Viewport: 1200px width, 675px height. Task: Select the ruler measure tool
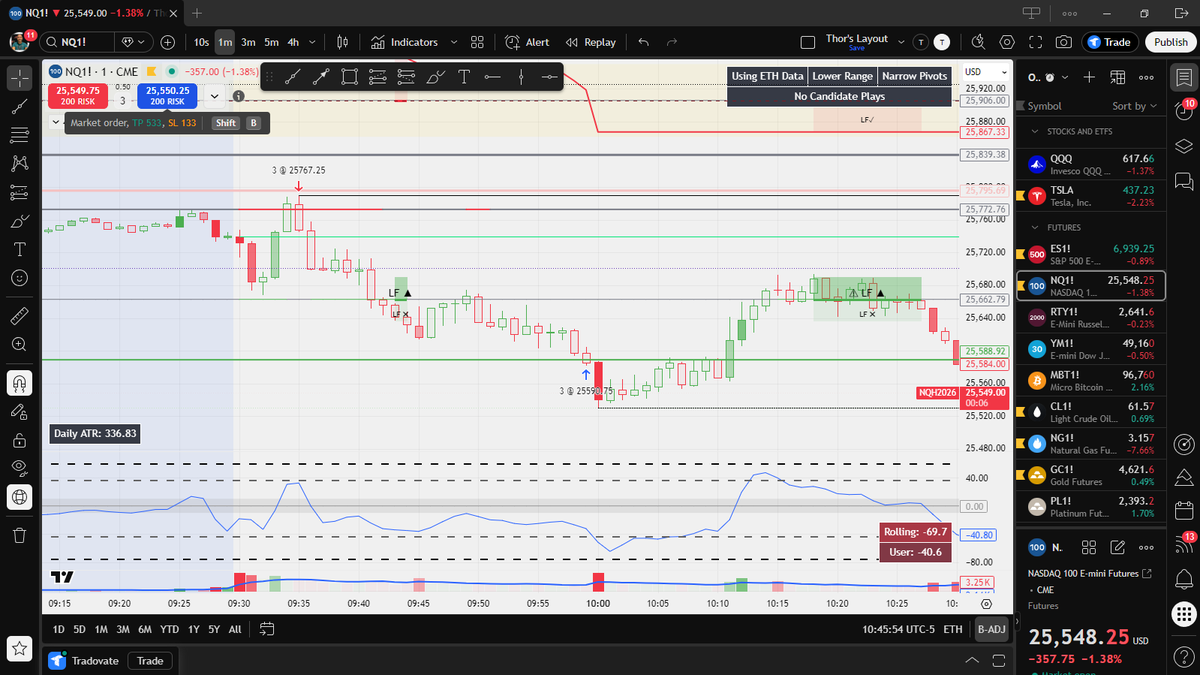coord(19,316)
